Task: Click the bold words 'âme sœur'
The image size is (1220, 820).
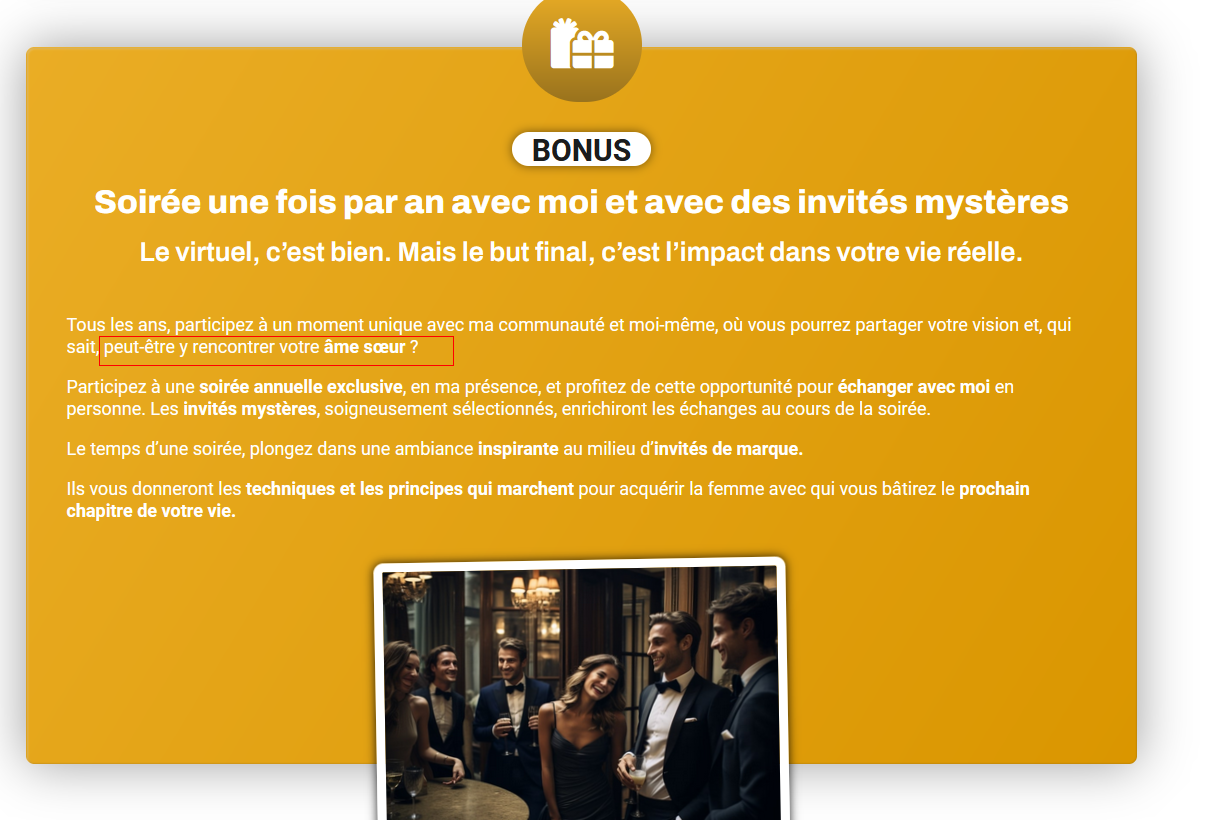Action: click(364, 348)
